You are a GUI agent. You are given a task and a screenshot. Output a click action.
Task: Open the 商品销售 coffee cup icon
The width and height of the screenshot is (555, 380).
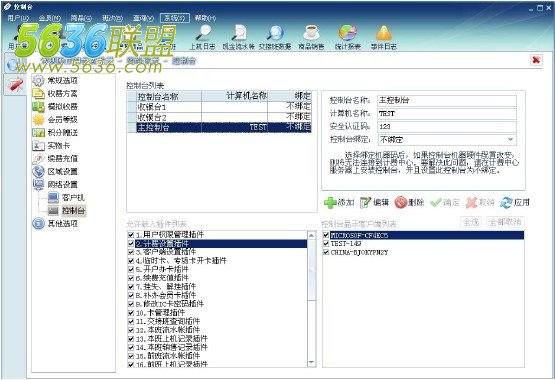point(311,37)
